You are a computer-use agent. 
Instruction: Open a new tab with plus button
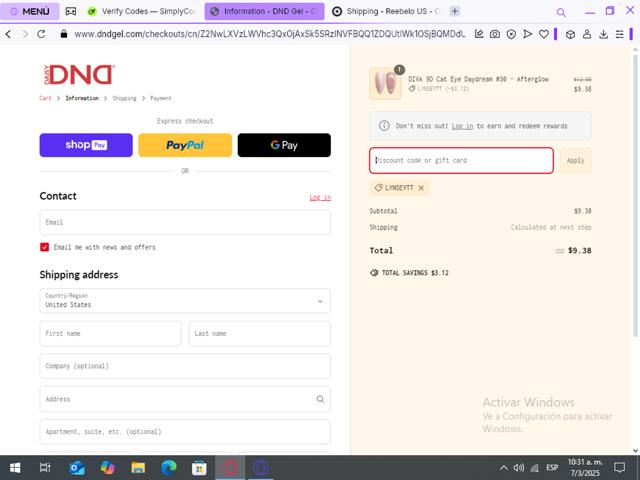click(455, 11)
